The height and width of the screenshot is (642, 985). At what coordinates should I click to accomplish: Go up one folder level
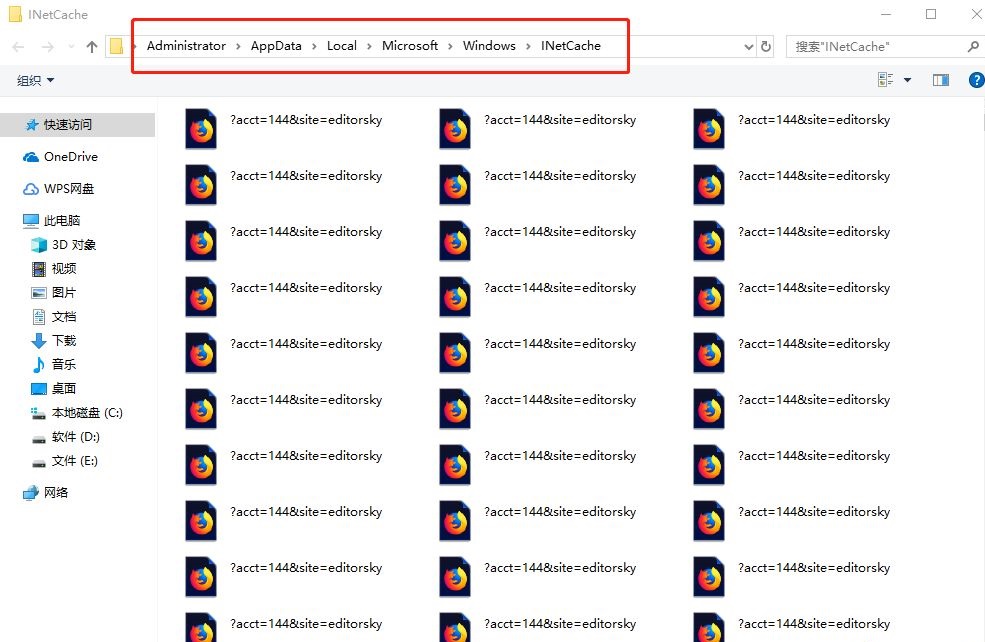click(92, 46)
